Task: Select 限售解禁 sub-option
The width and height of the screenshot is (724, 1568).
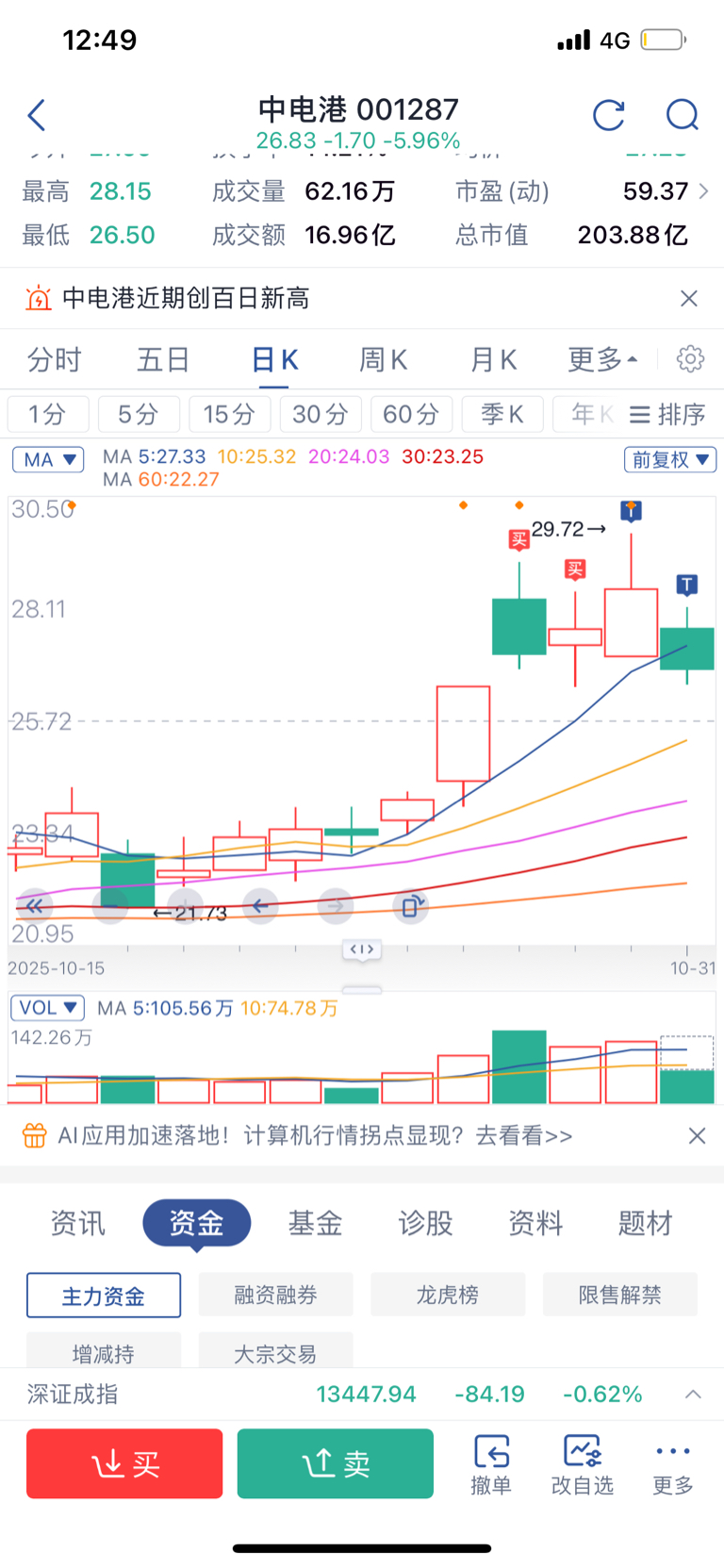Action: [x=620, y=1295]
